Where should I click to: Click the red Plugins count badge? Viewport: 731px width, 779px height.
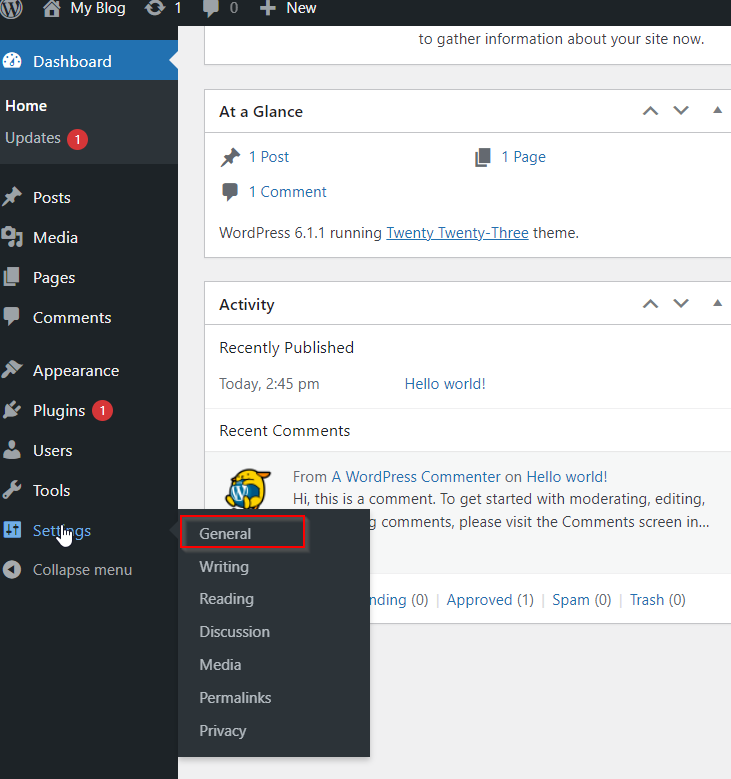102,410
